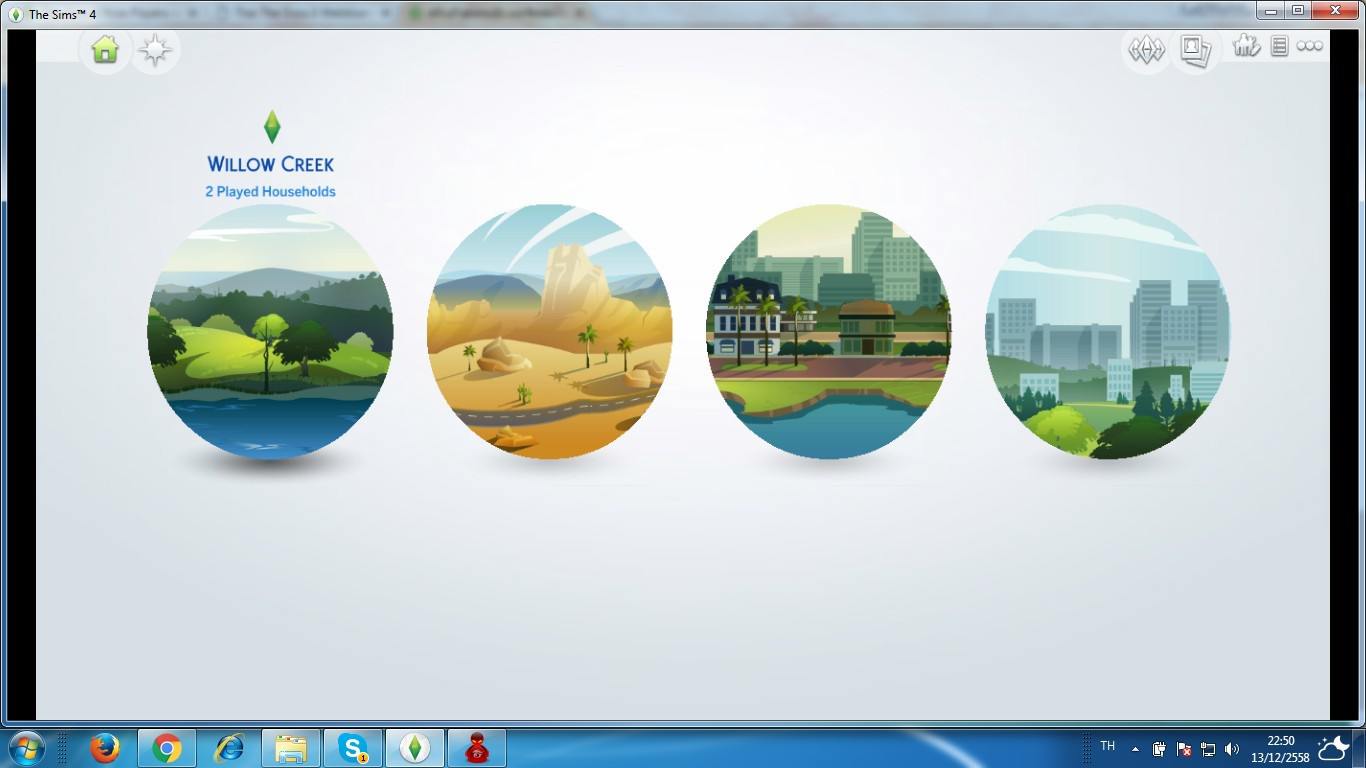Screen dimensions: 1366x768
Task: Open the three-dot game options menu
Action: click(1310, 46)
